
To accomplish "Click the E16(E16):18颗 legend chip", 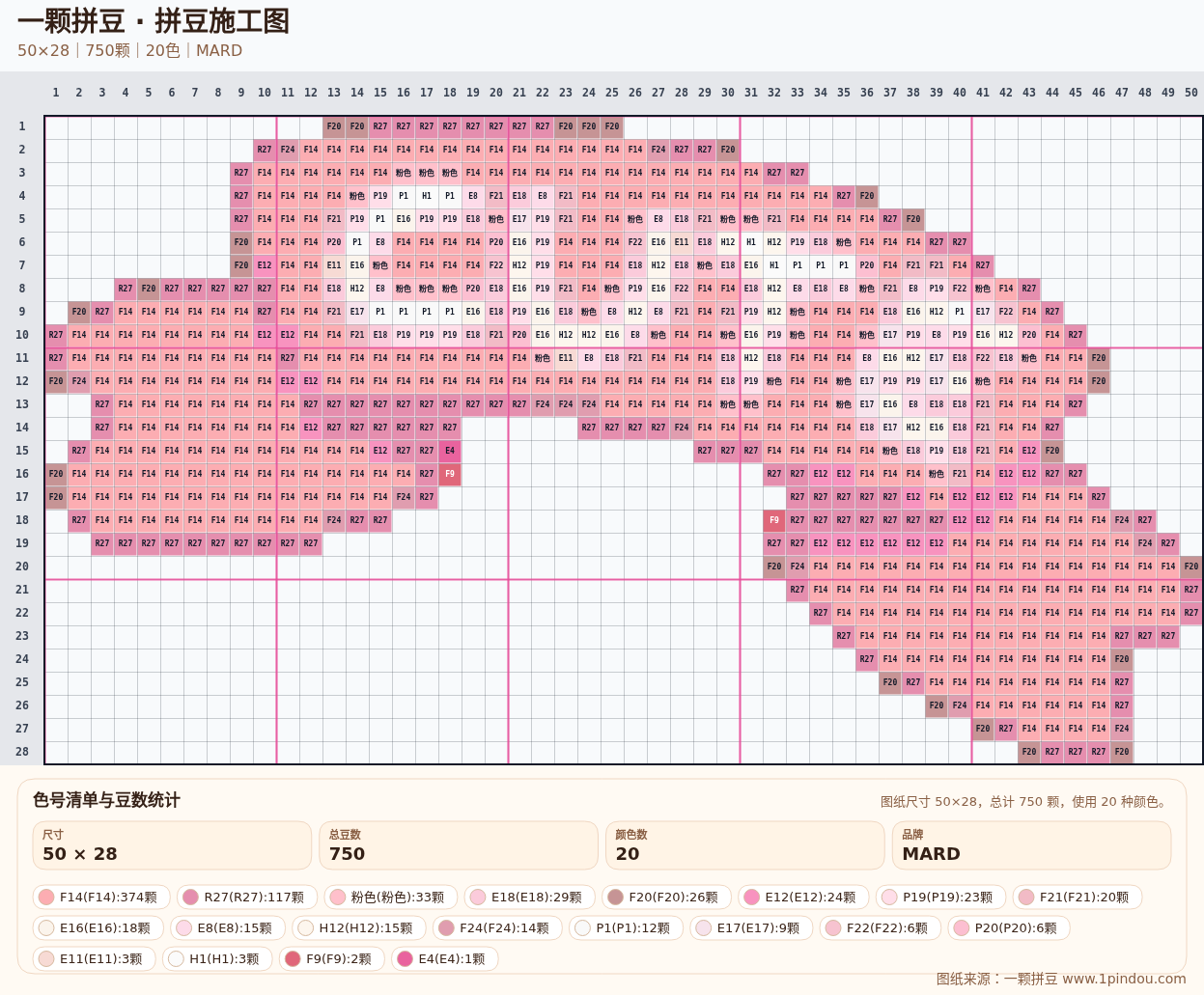I will pos(98,928).
